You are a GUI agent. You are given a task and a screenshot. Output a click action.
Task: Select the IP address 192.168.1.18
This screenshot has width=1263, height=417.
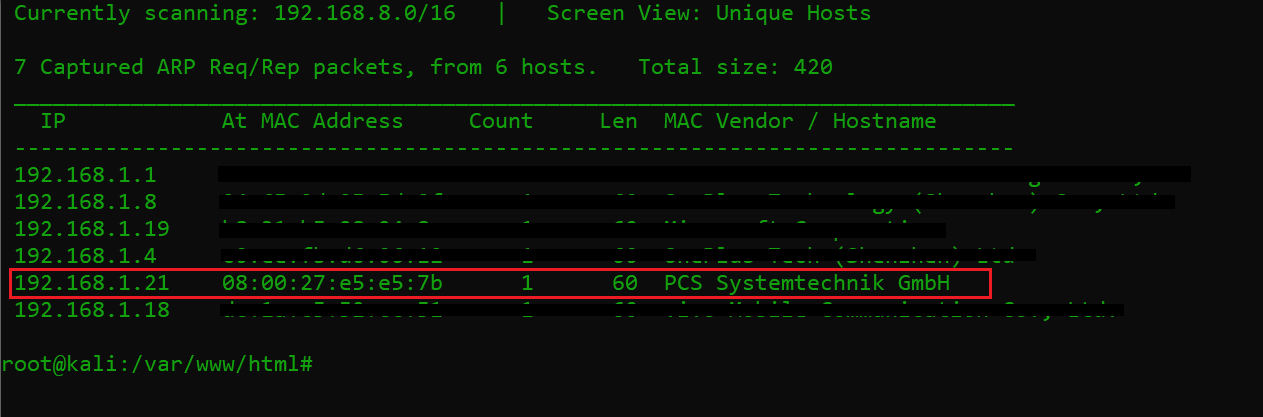pyautogui.click(x=91, y=311)
